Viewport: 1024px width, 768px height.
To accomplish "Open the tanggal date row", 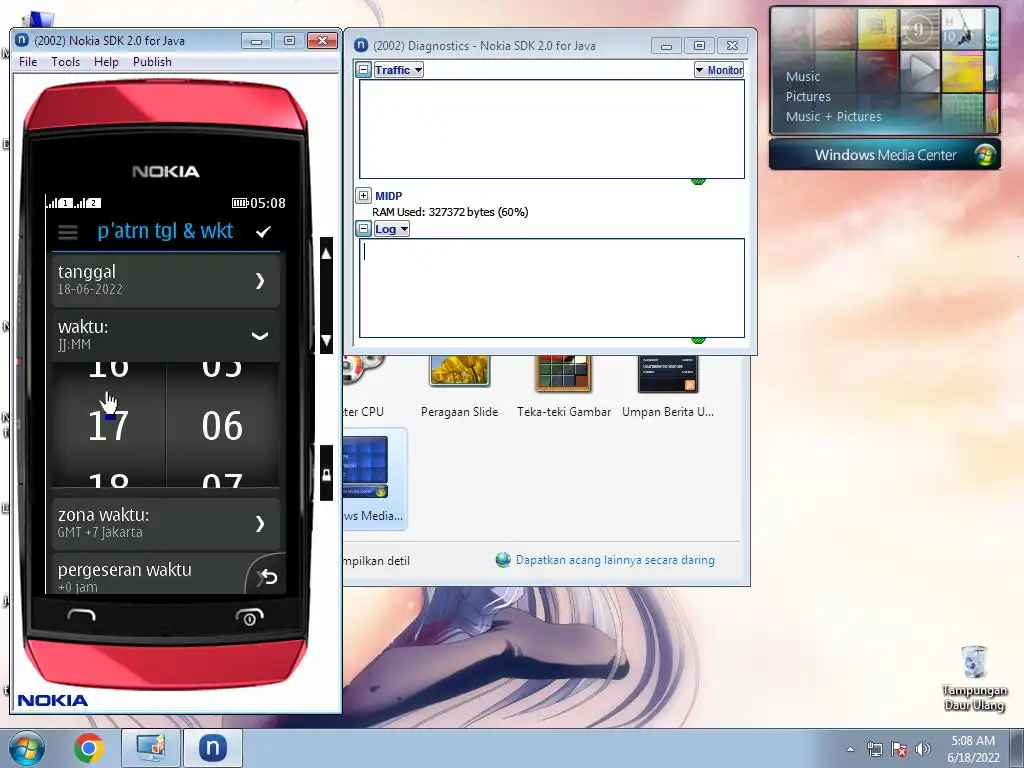I will [x=166, y=280].
